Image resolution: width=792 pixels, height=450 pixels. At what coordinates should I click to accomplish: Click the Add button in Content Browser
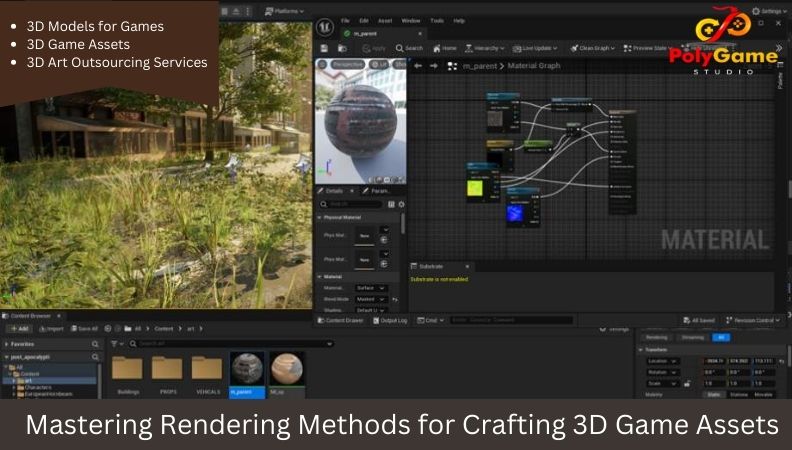point(18,328)
